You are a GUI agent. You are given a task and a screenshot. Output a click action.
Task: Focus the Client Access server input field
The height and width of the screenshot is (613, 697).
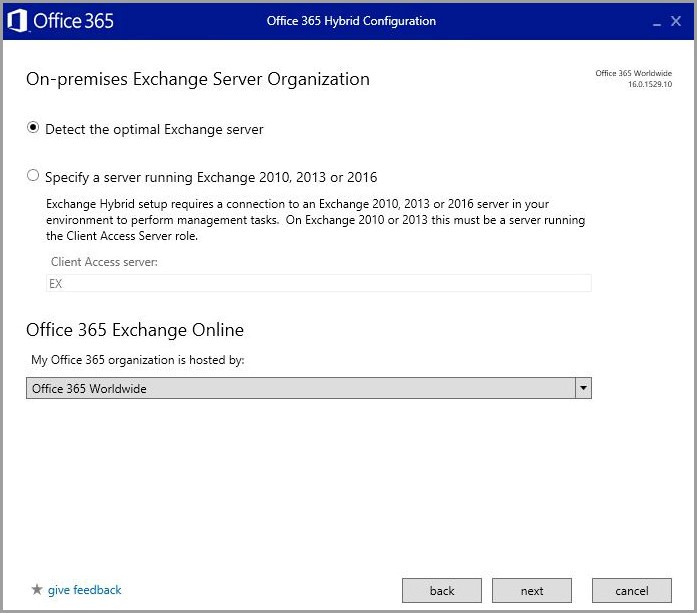click(x=319, y=283)
